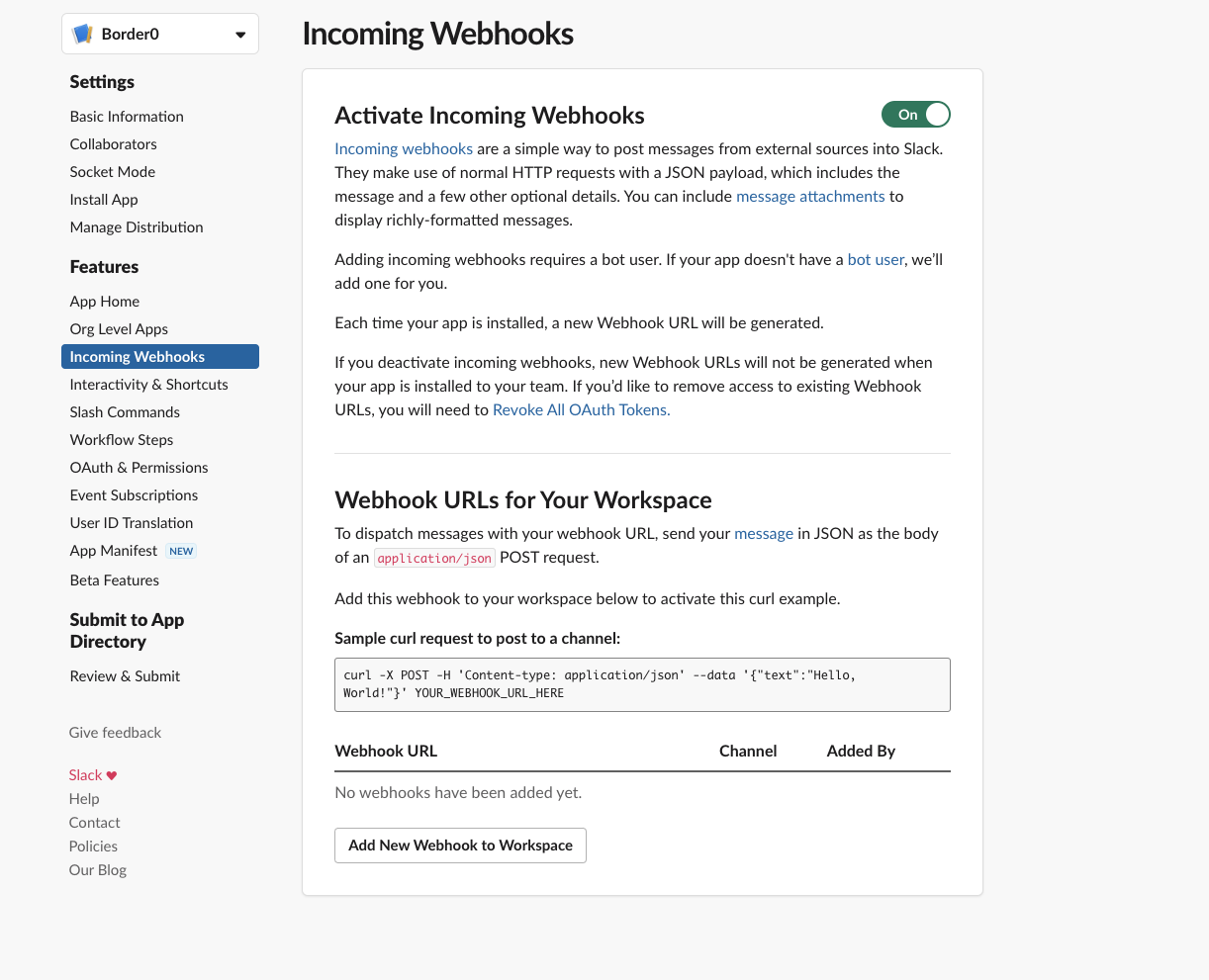Click the Incoming Webhooks page title
The height and width of the screenshot is (980, 1209).
(x=437, y=34)
